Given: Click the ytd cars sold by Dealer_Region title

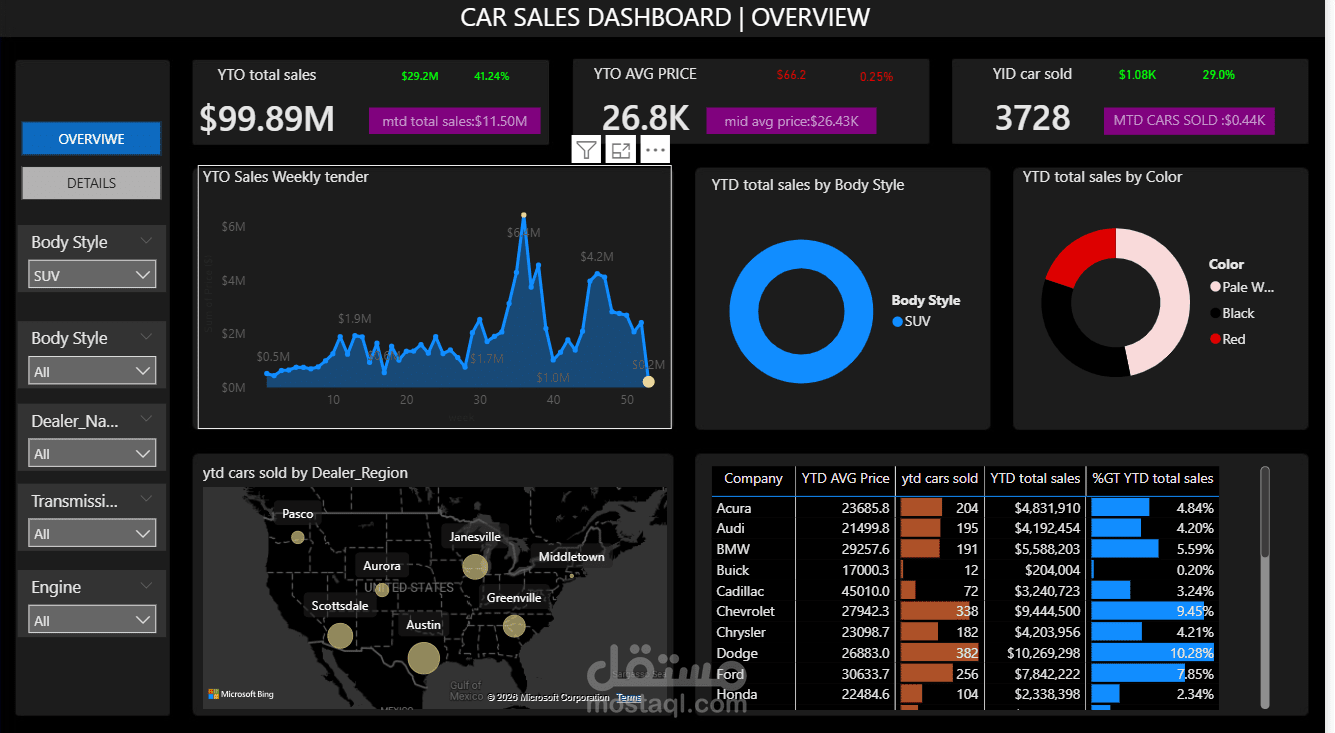Looking at the screenshot, I should [x=305, y=473].
